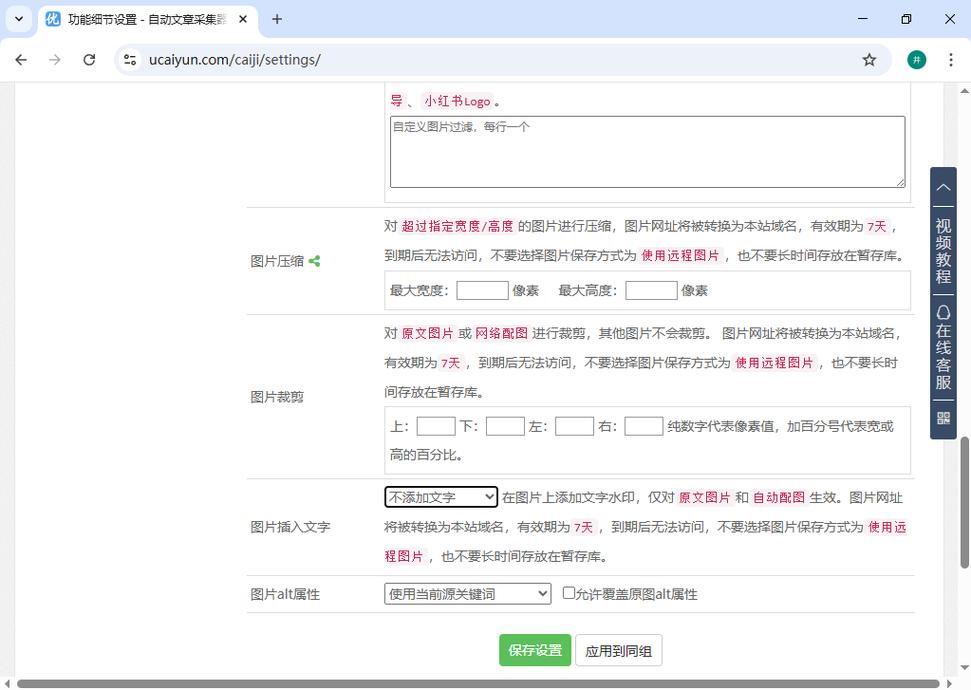Open QQ online customer service from the sidebar
971x690 pixels.
(942, 347)
